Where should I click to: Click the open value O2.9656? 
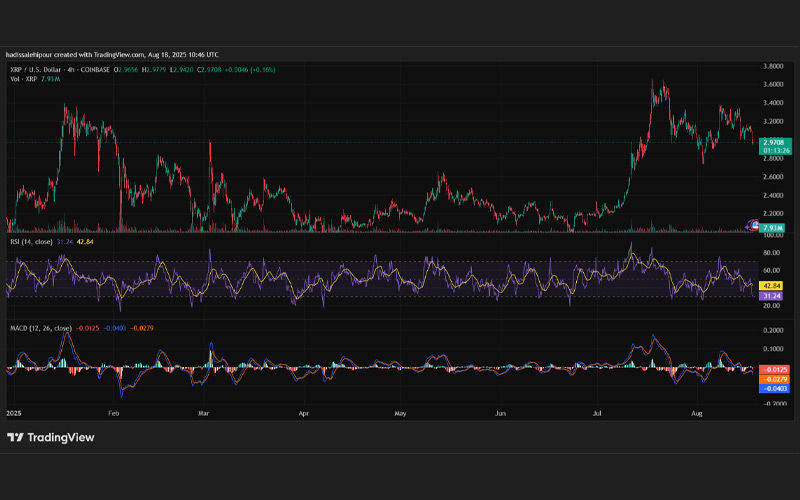pos(126,70)
